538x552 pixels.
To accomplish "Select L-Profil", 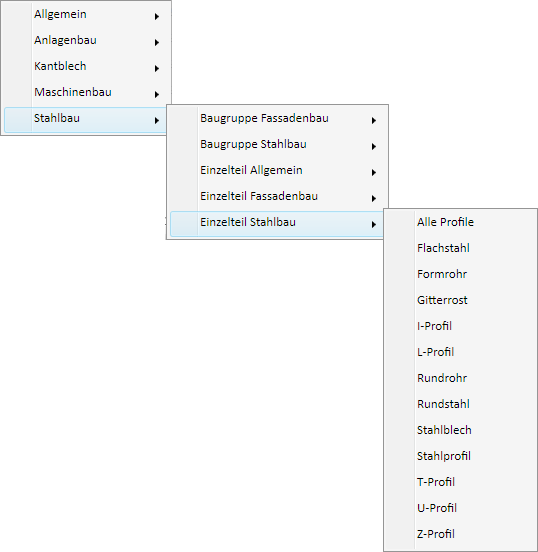I will [x=460, y=352].
